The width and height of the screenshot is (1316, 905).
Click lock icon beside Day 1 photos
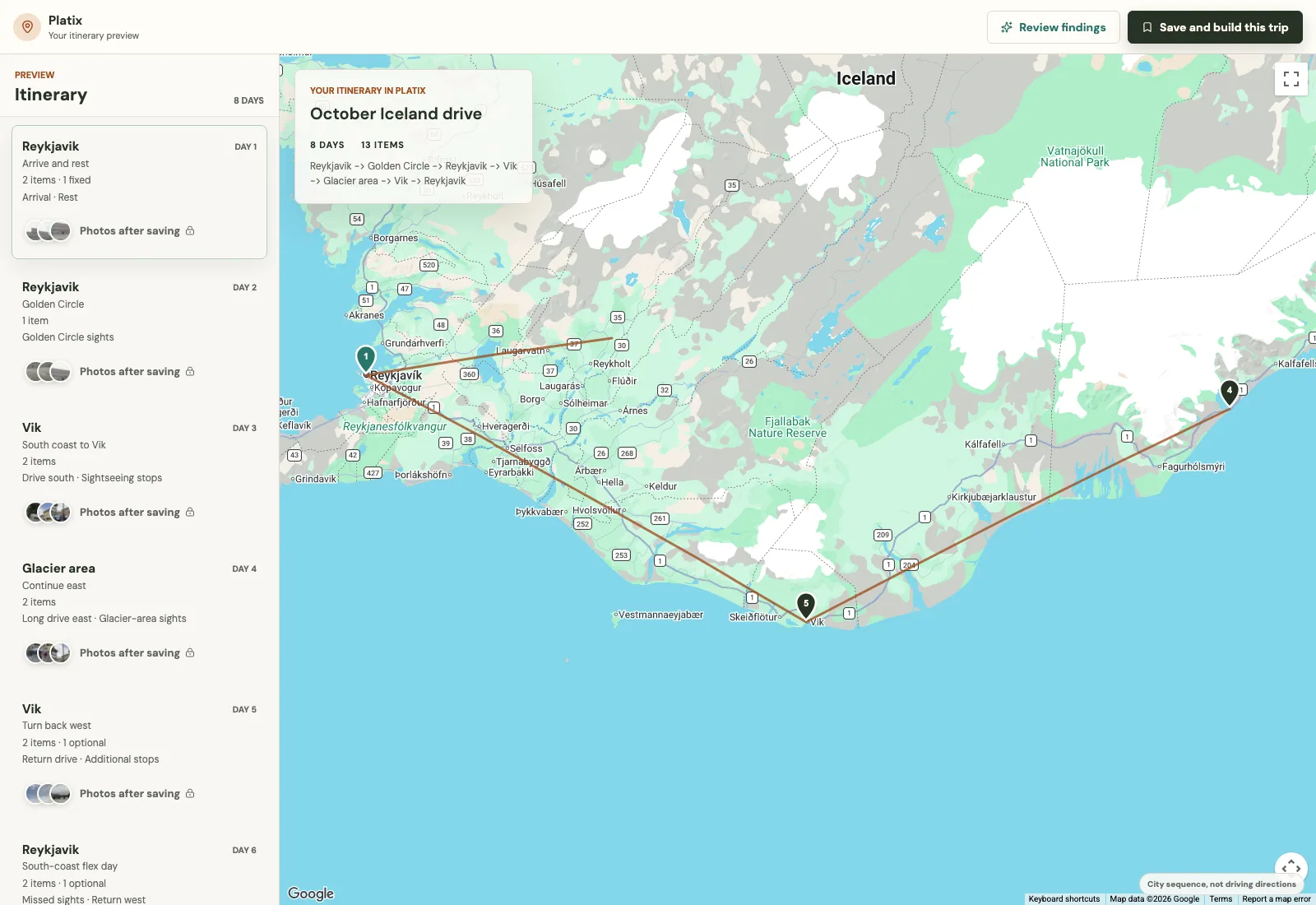190,230
